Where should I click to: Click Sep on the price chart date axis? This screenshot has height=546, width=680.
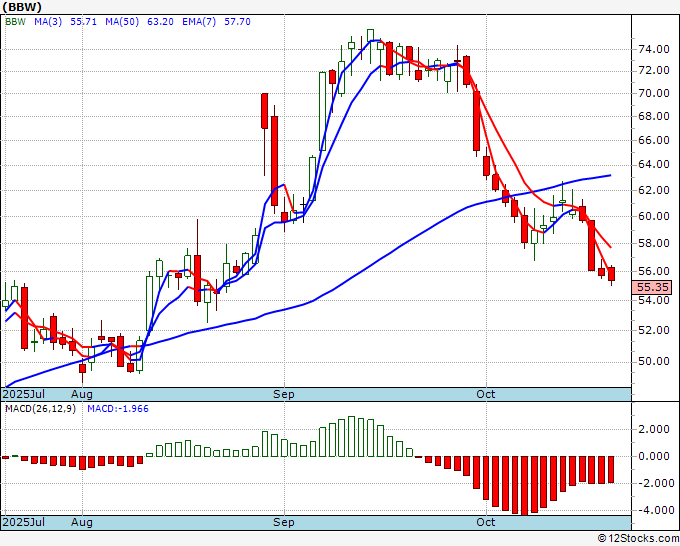(x=284, y=394)
